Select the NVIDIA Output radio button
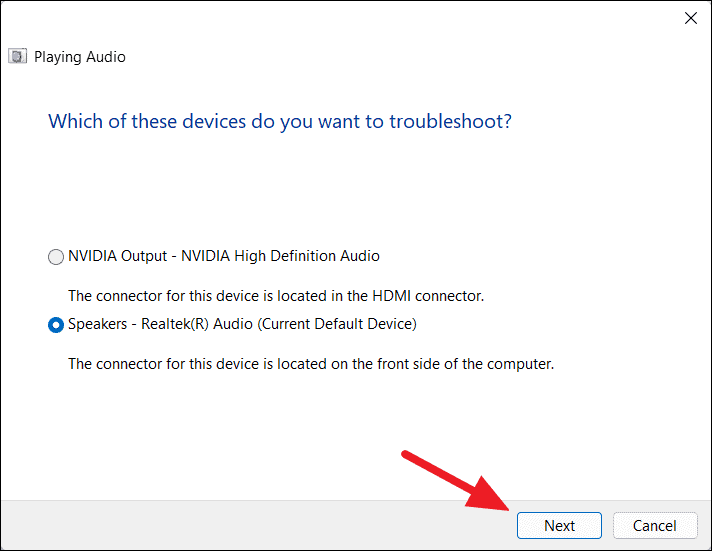 click(x=56, y=257)
